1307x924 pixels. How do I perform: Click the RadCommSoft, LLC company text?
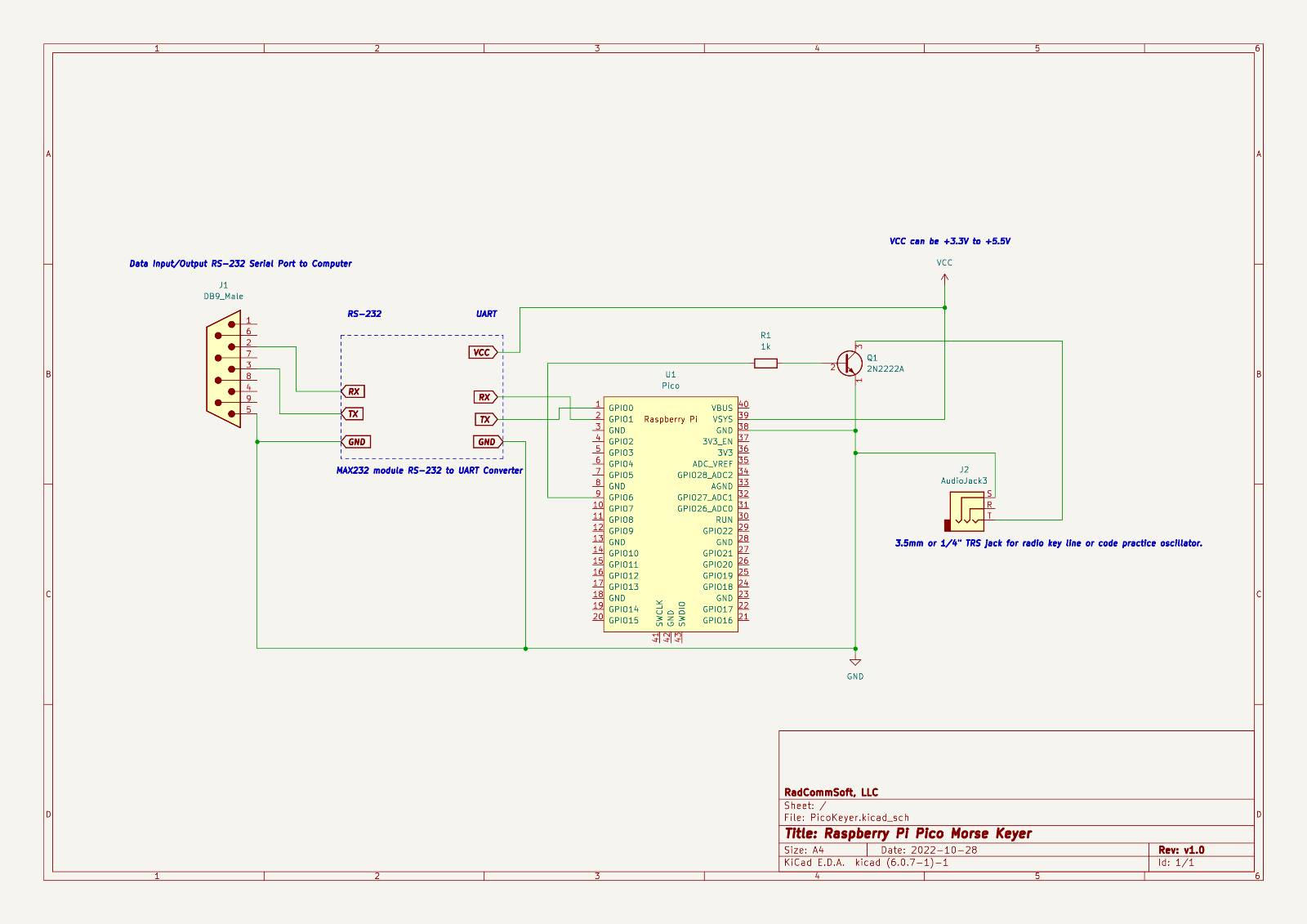click(831, 792)
